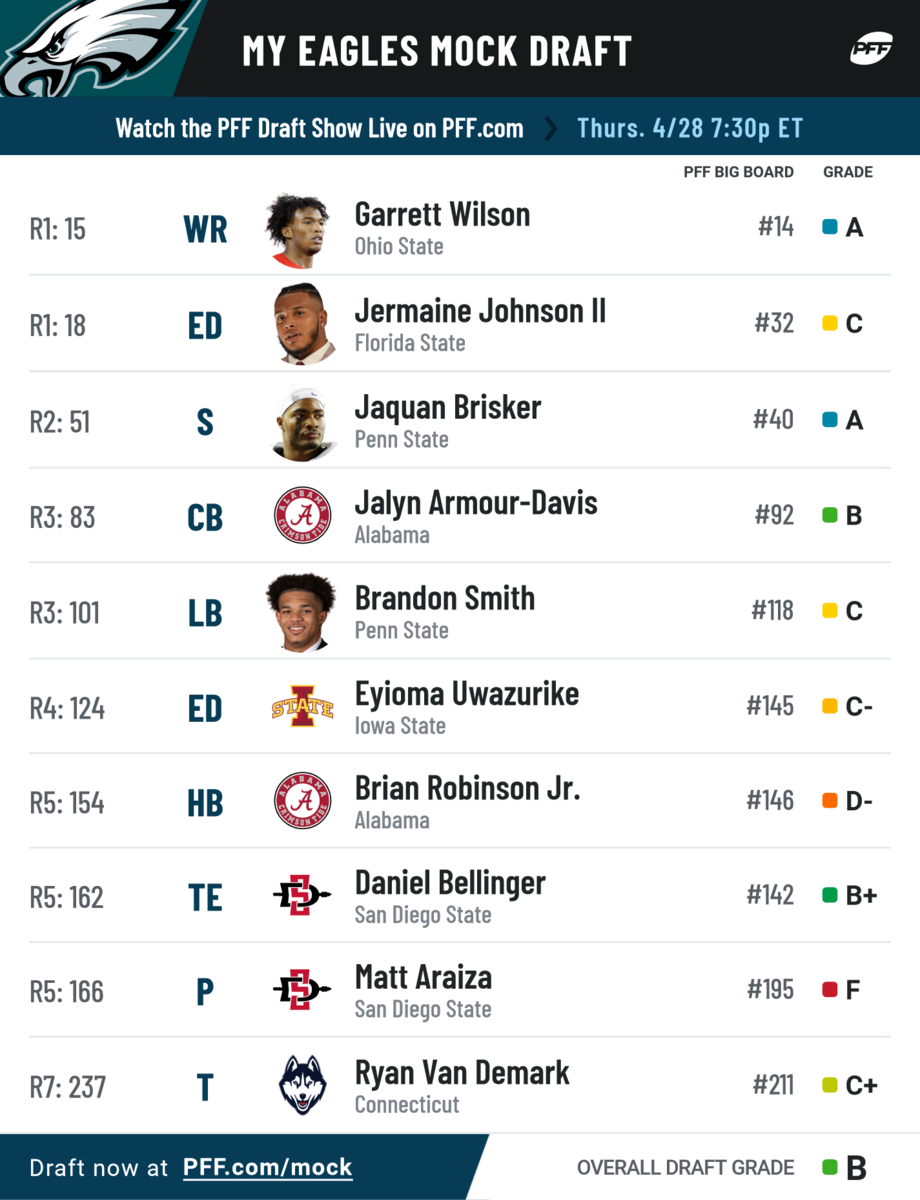Image resolution: width=920 pixels, height=1200 pixels.
Task: Click Jermaine Johnson II's headshot photo
Action: click(302, 324)
